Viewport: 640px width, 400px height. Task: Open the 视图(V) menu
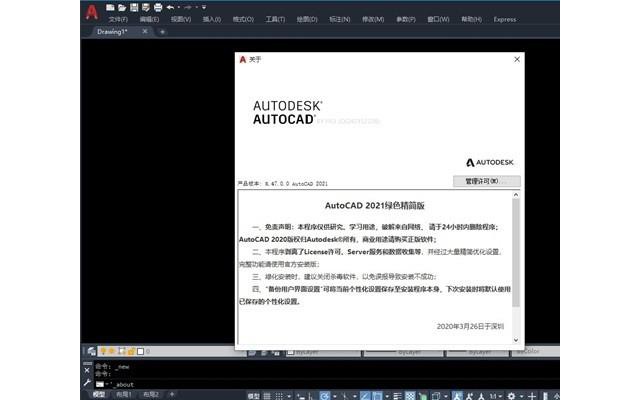coord(181,19)
